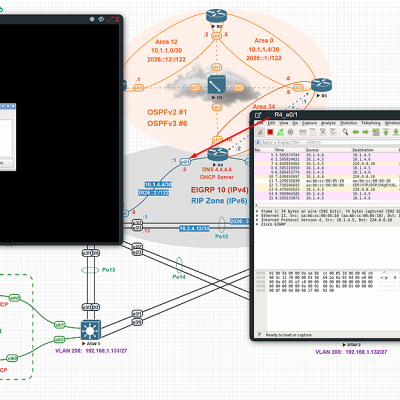Click the gray circle icon on console title bar
The height and width of the screenshot is (400, 400).
92,19
